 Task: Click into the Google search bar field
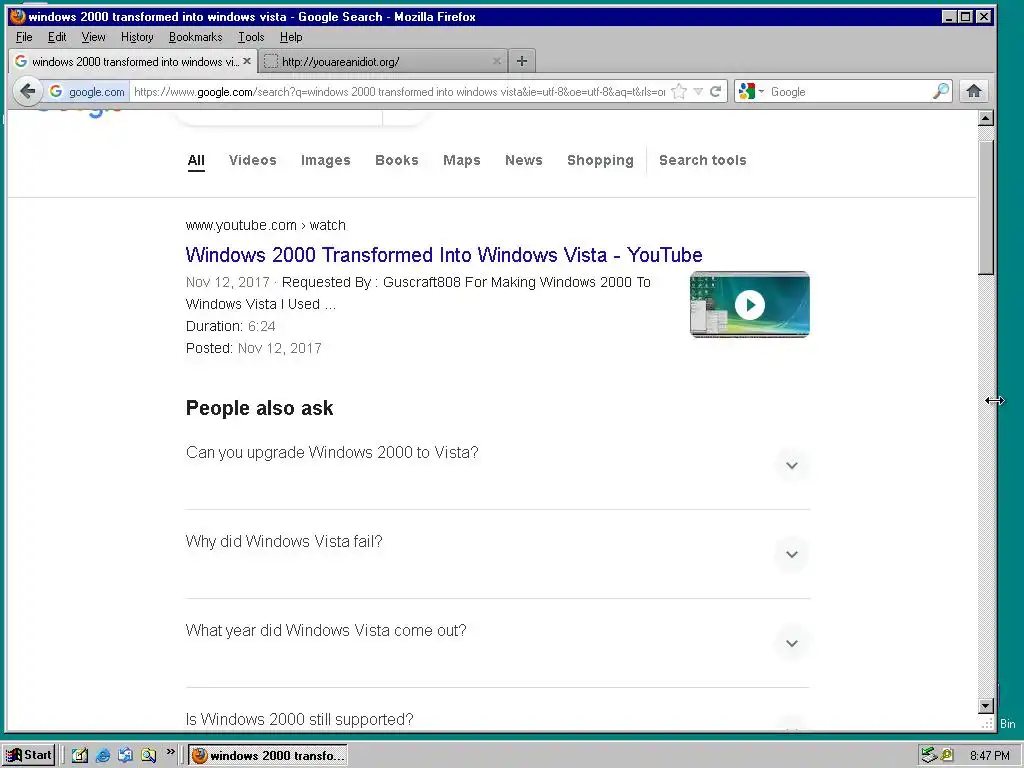point(849,91)
